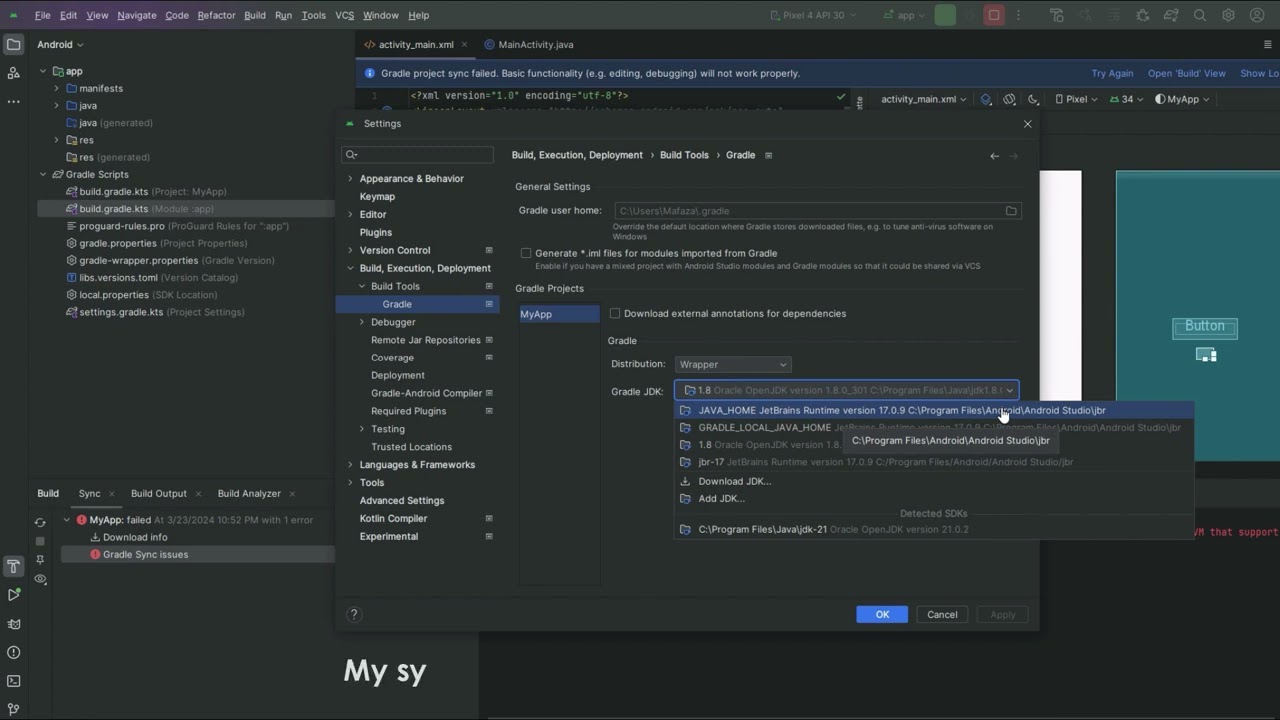1280x720 pixels.
Task: Click the green Run button in toolbar
Action: [x=945, y=15]
